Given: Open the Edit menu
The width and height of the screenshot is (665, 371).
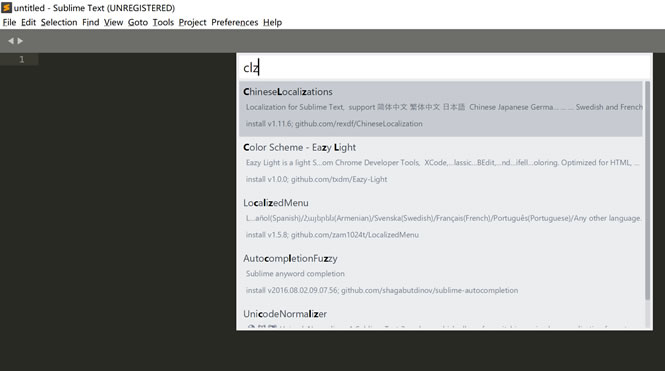Looking at the screenshot, I should 28,22.
